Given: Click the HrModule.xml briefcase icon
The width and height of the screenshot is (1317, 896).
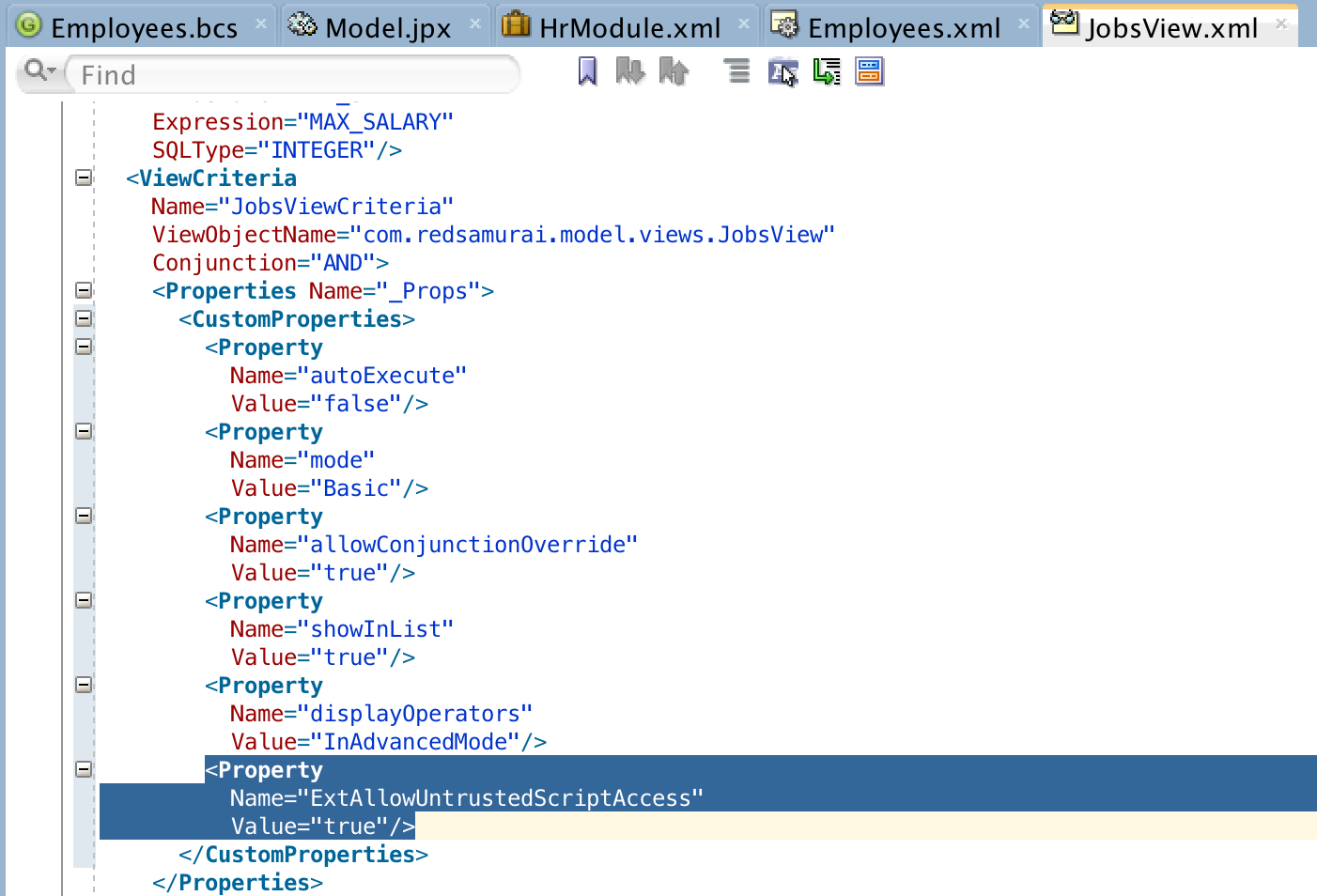Looking at the screenshot, I should (x=516, y=26).
